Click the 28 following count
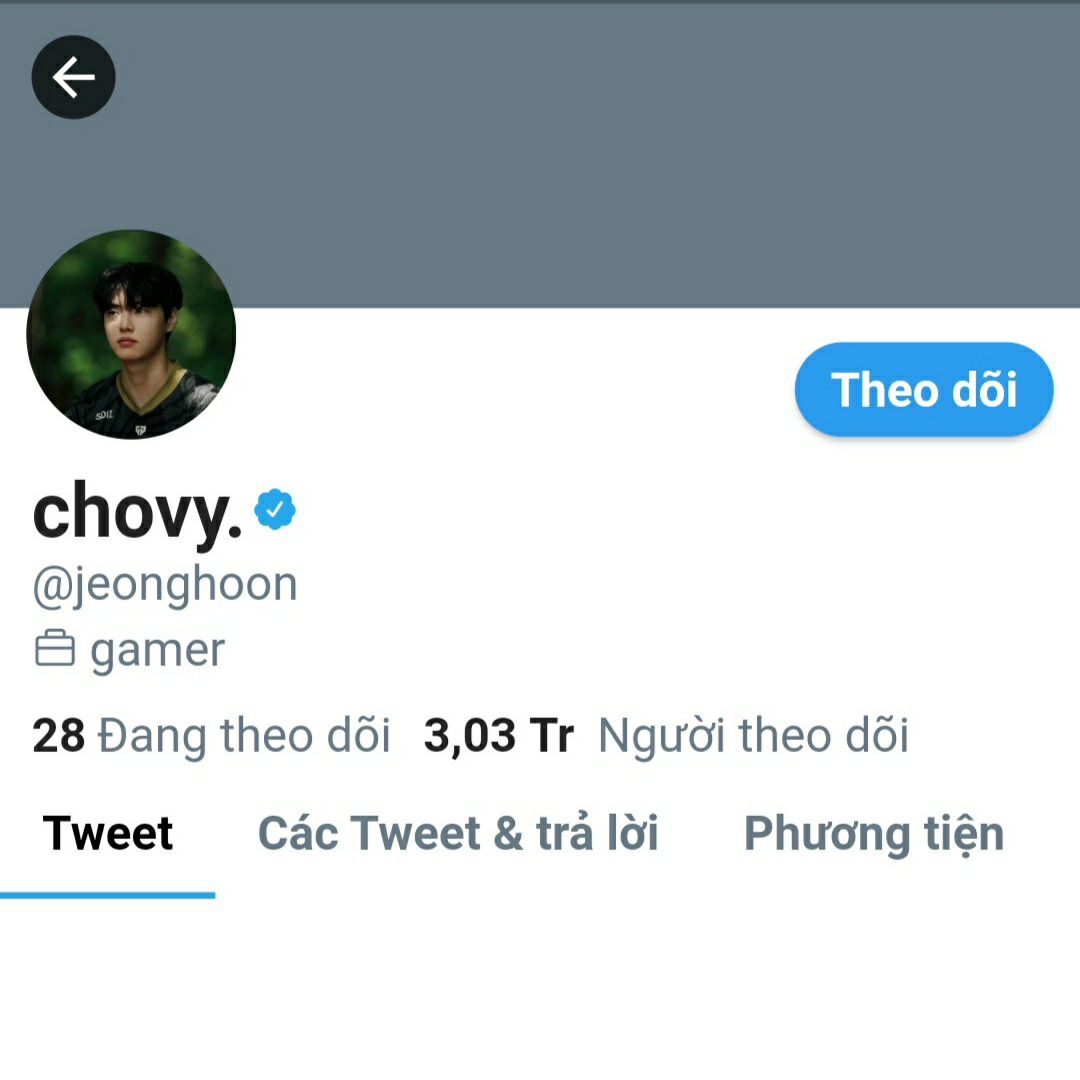Viewport: 1080px width, 1080px height. coord(59,736)
